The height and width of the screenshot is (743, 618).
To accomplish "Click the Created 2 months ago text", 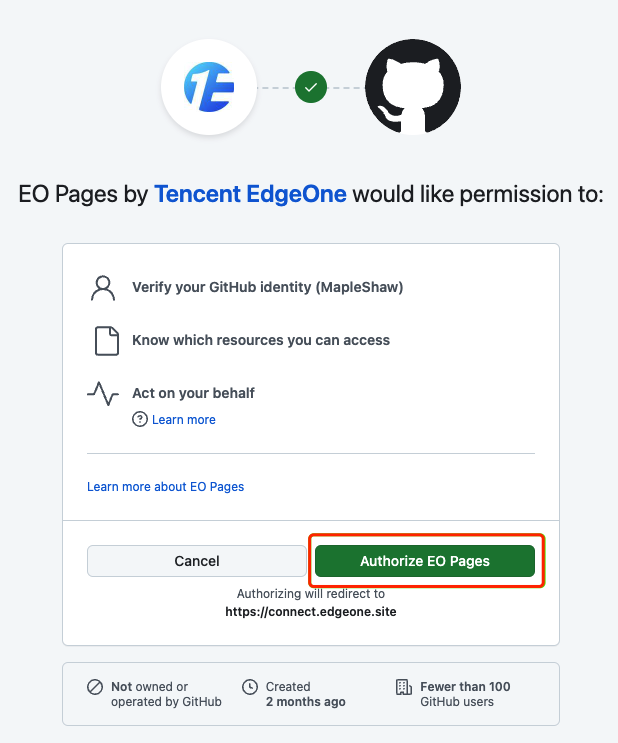I will pyautogui.click(x=306, y=694).
